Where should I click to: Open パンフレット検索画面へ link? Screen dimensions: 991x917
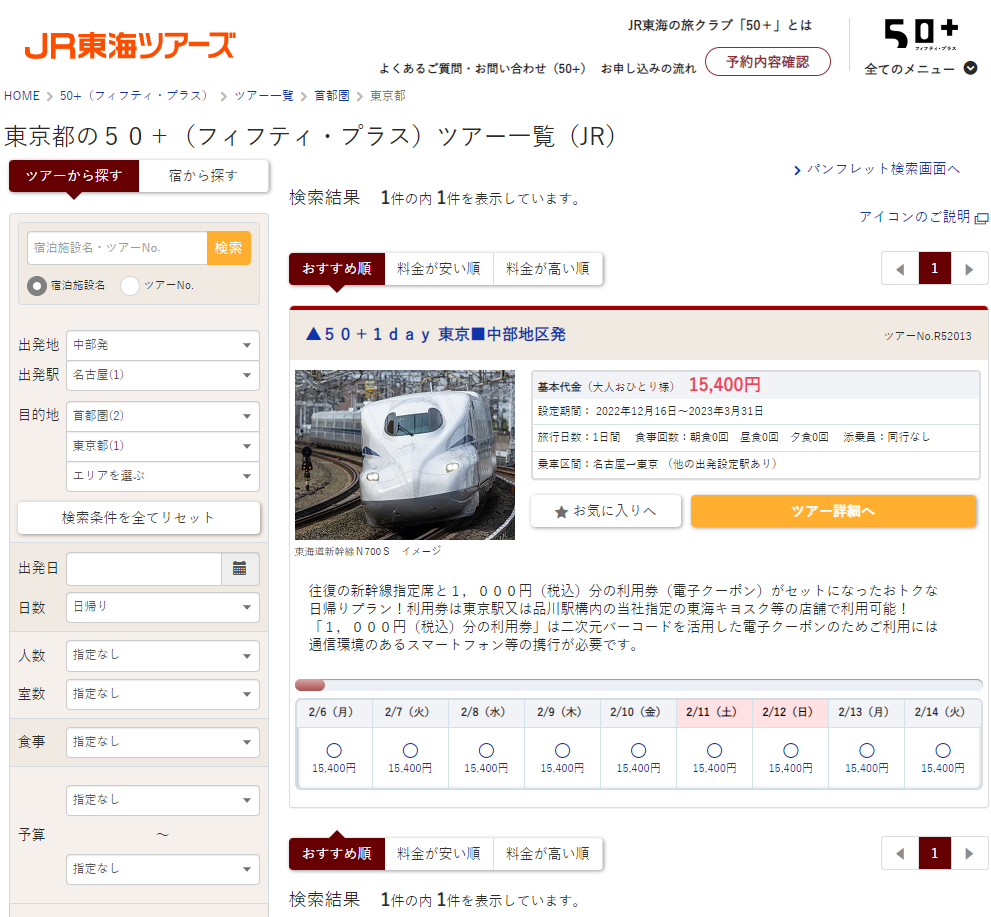(x=883, y=169)
